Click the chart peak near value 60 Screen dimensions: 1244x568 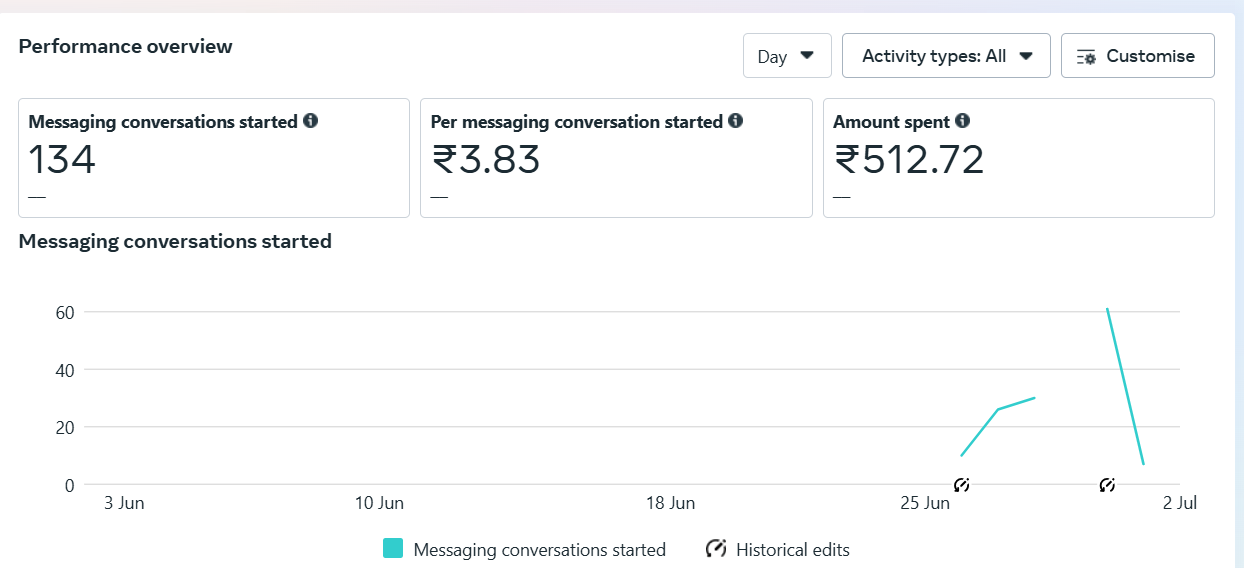(1107, 309)
